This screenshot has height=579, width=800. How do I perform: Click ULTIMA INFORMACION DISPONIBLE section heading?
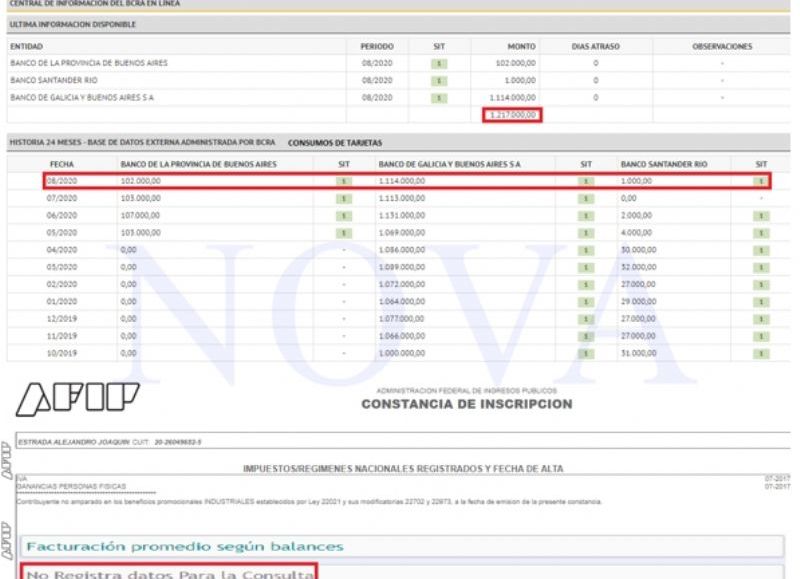pyautogui.click(x=73, y=24)
